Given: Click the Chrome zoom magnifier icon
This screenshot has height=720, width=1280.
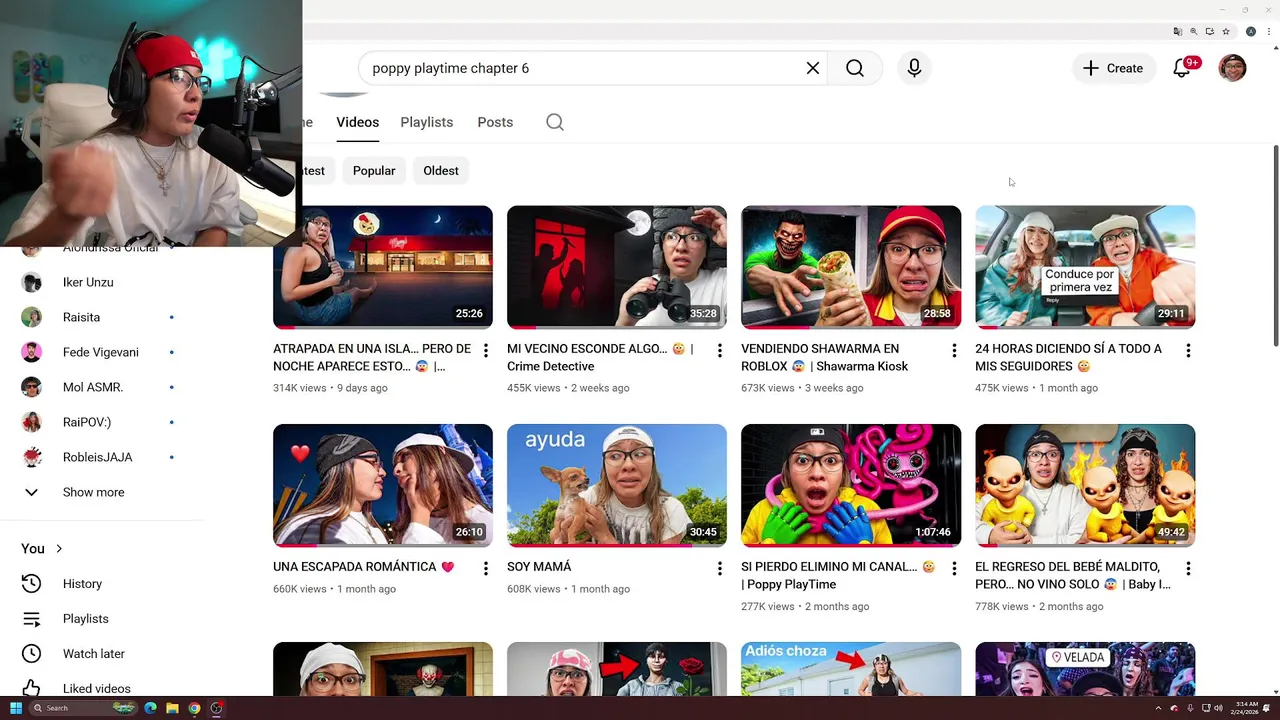Looking at the screenshot, I should click(x=1194, y=31).
